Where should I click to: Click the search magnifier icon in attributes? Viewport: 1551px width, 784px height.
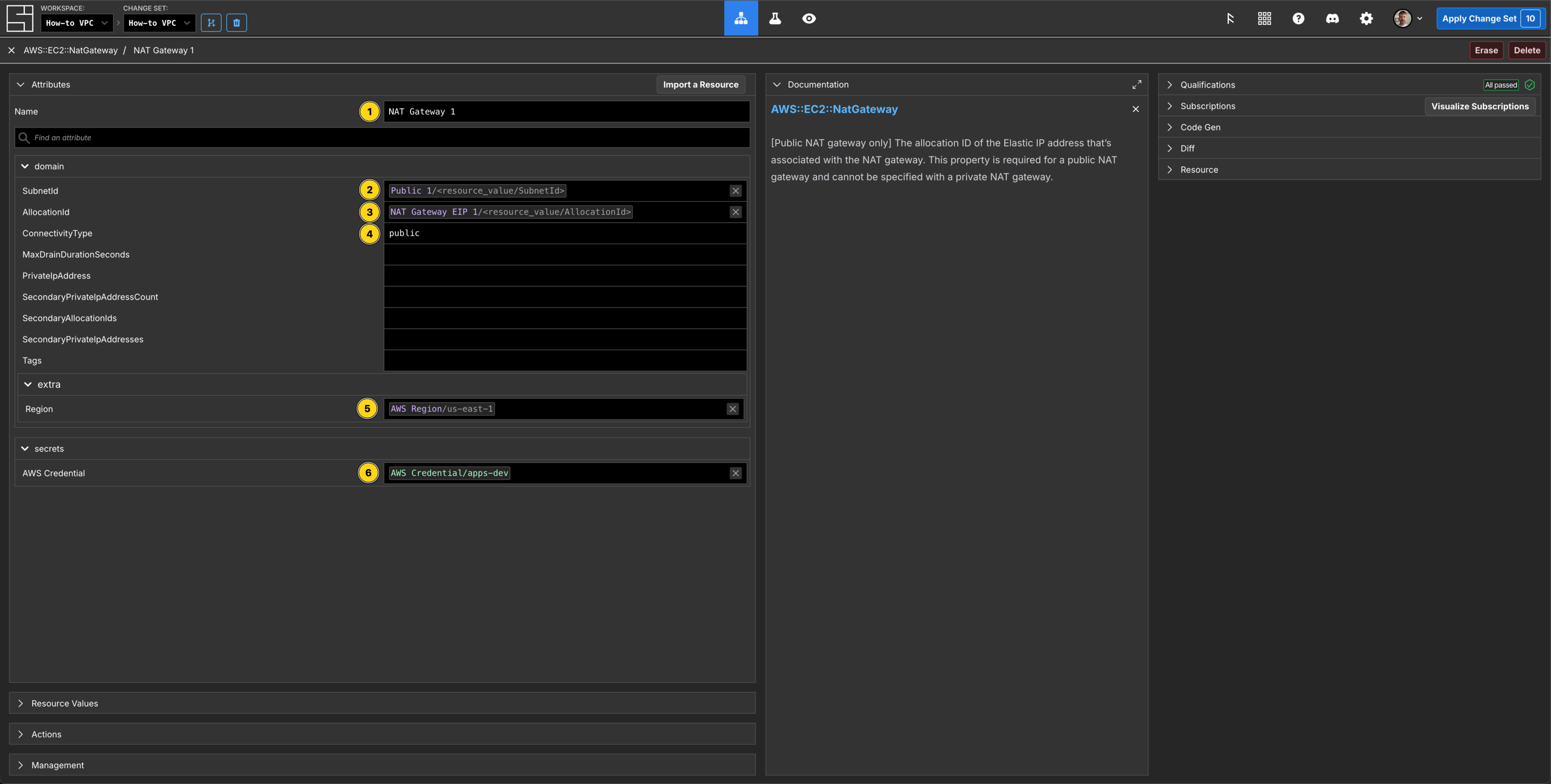(x=24, y=137)
